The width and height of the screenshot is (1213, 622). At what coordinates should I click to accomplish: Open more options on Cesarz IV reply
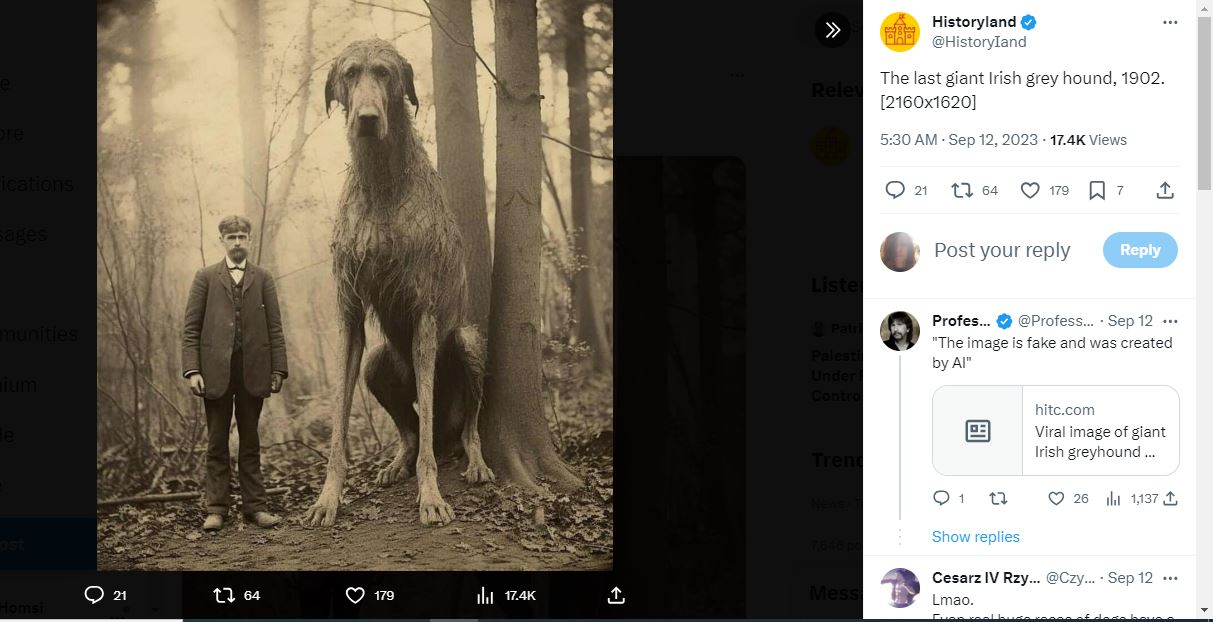pos(1170,578)
